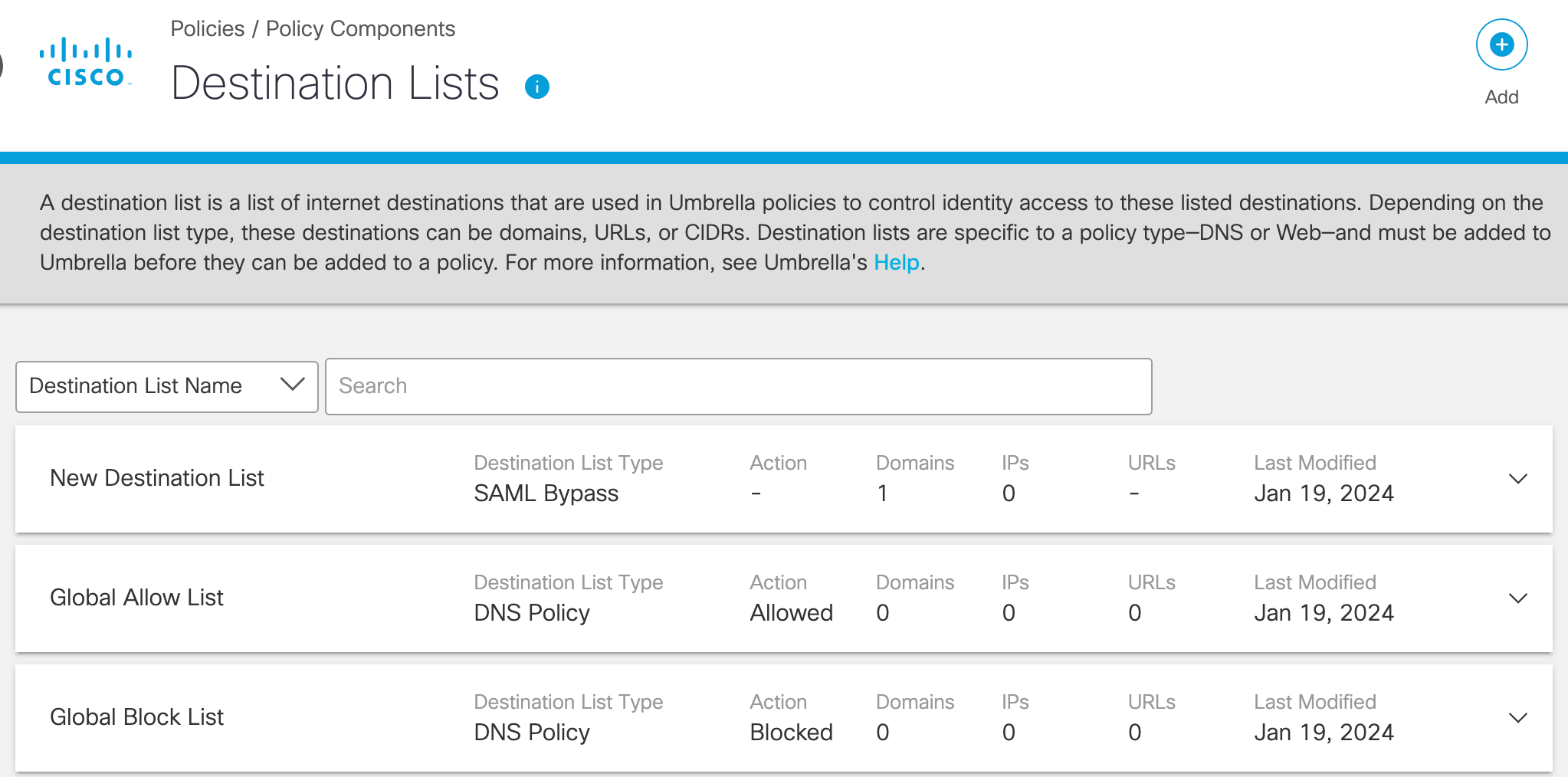Click Last Modified date of New Destination List

point(1324,493)
